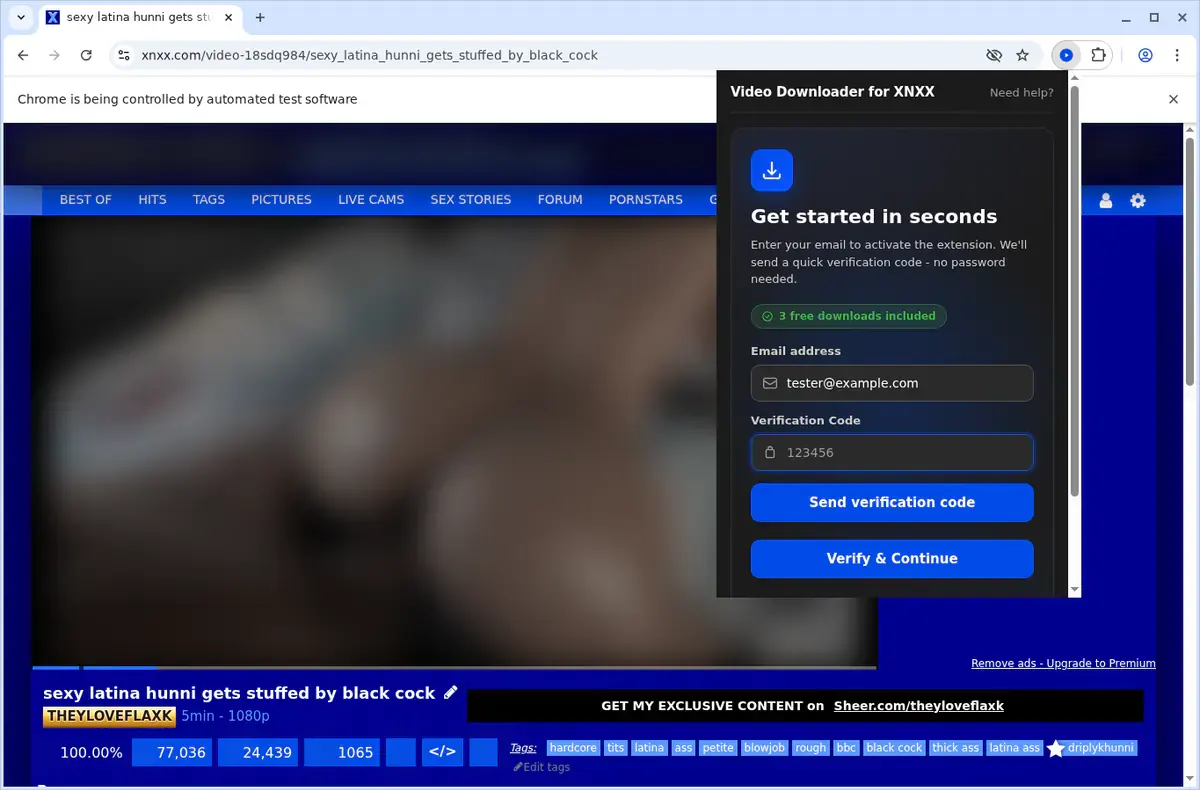Click the Need help? link
The width and height of the screenshot is (1200, 790).
[x=1021, y=92]
